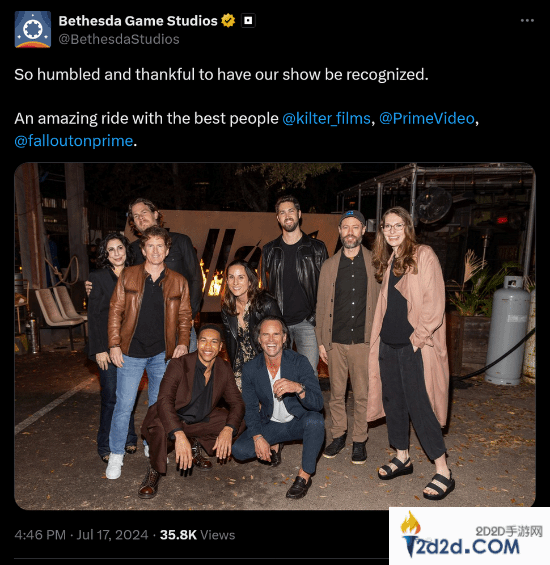The image size is (550, 565).
Task: Click the 2D2D手游网 watermark label
Action: tap(509, 531)
